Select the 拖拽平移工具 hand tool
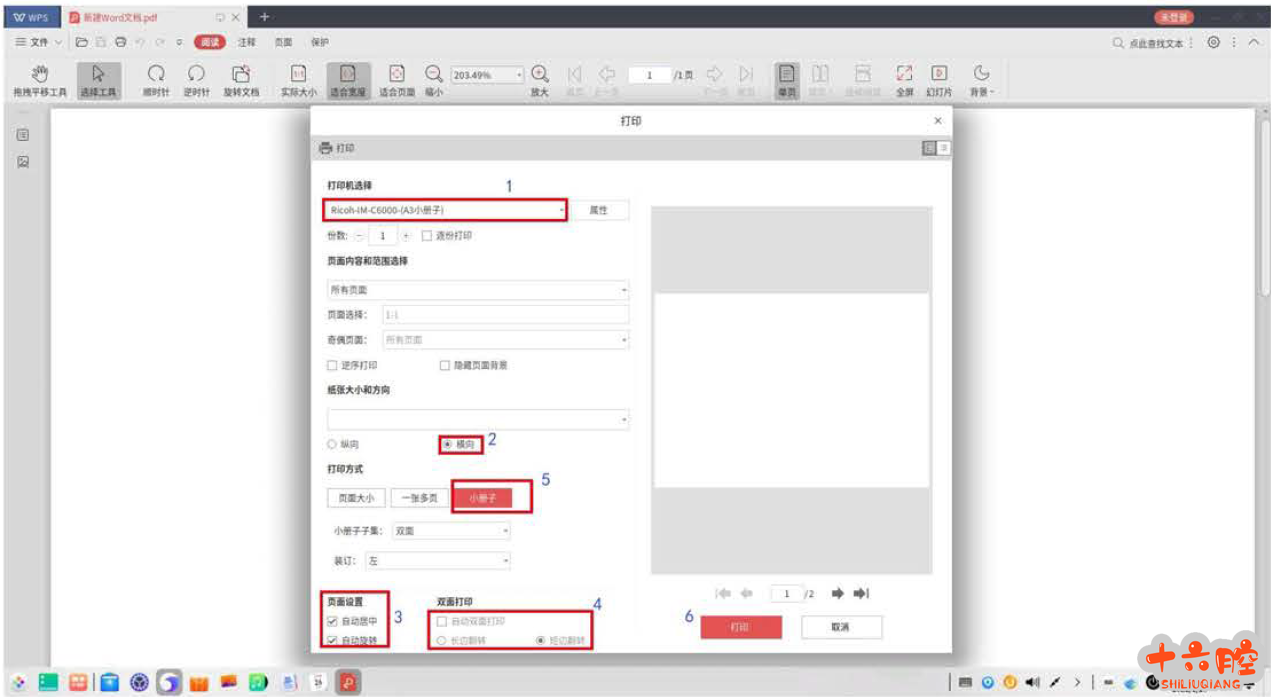This screenshot has width=1271, height=697. [39, 79]
